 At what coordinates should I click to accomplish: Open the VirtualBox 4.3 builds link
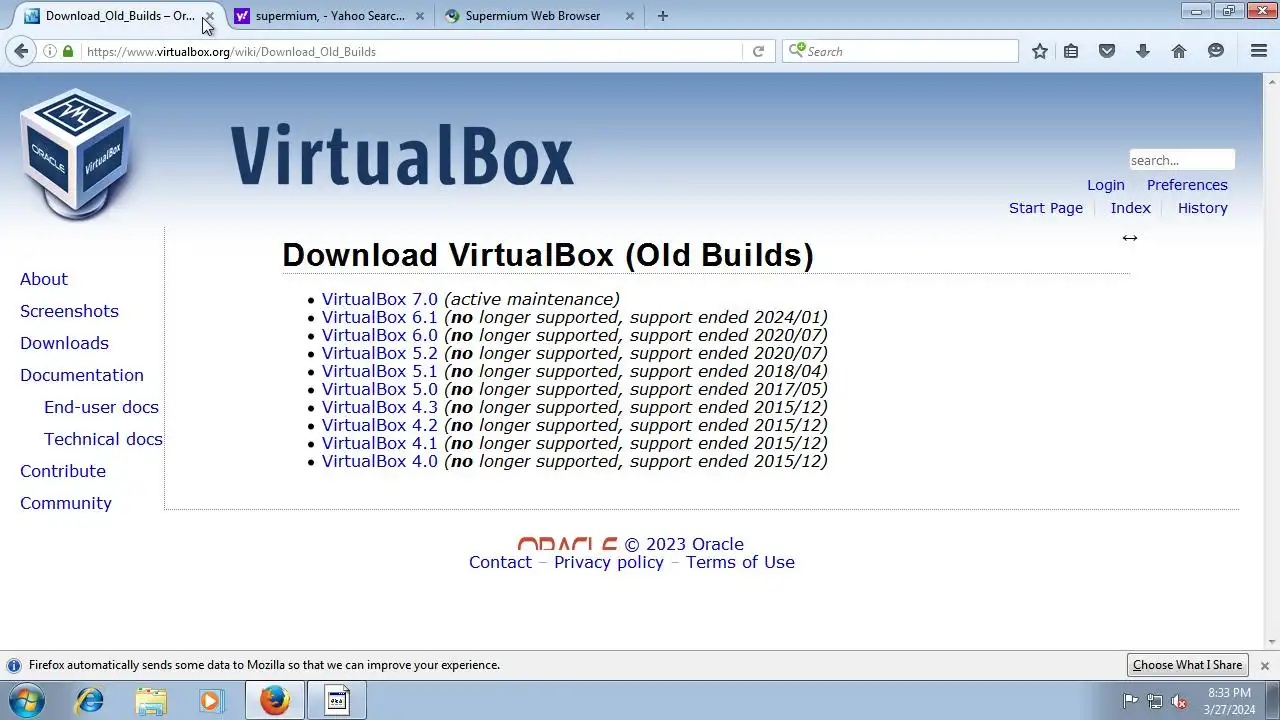click(380, 407)
